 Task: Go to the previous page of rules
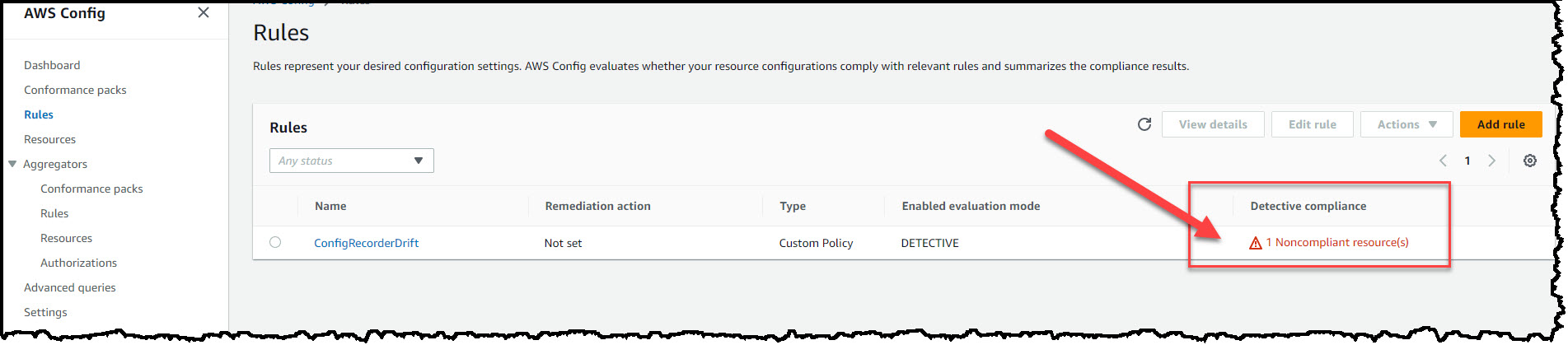pos(1443,161)
